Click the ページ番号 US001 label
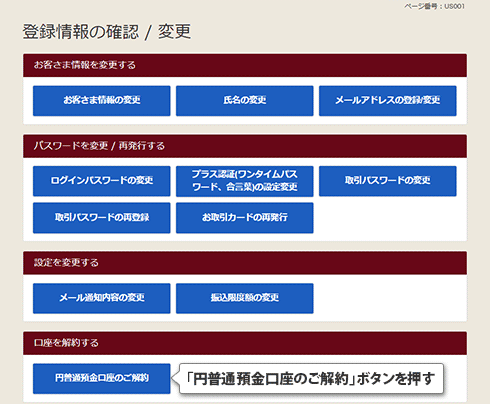Screen dimensions: 490x404 pyautogui.click(x=435, y=6)
